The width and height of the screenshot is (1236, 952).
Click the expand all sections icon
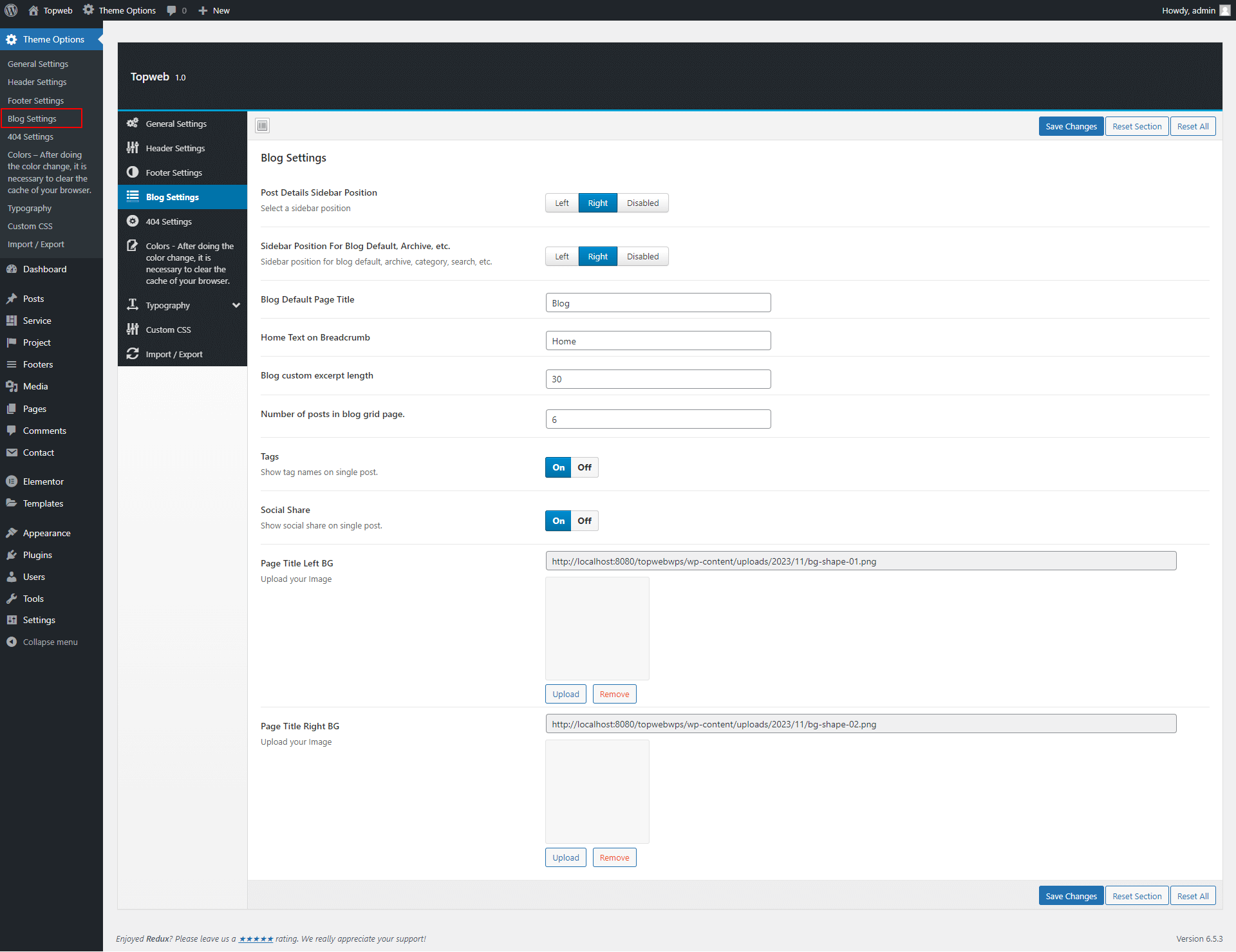click(263, 126)
